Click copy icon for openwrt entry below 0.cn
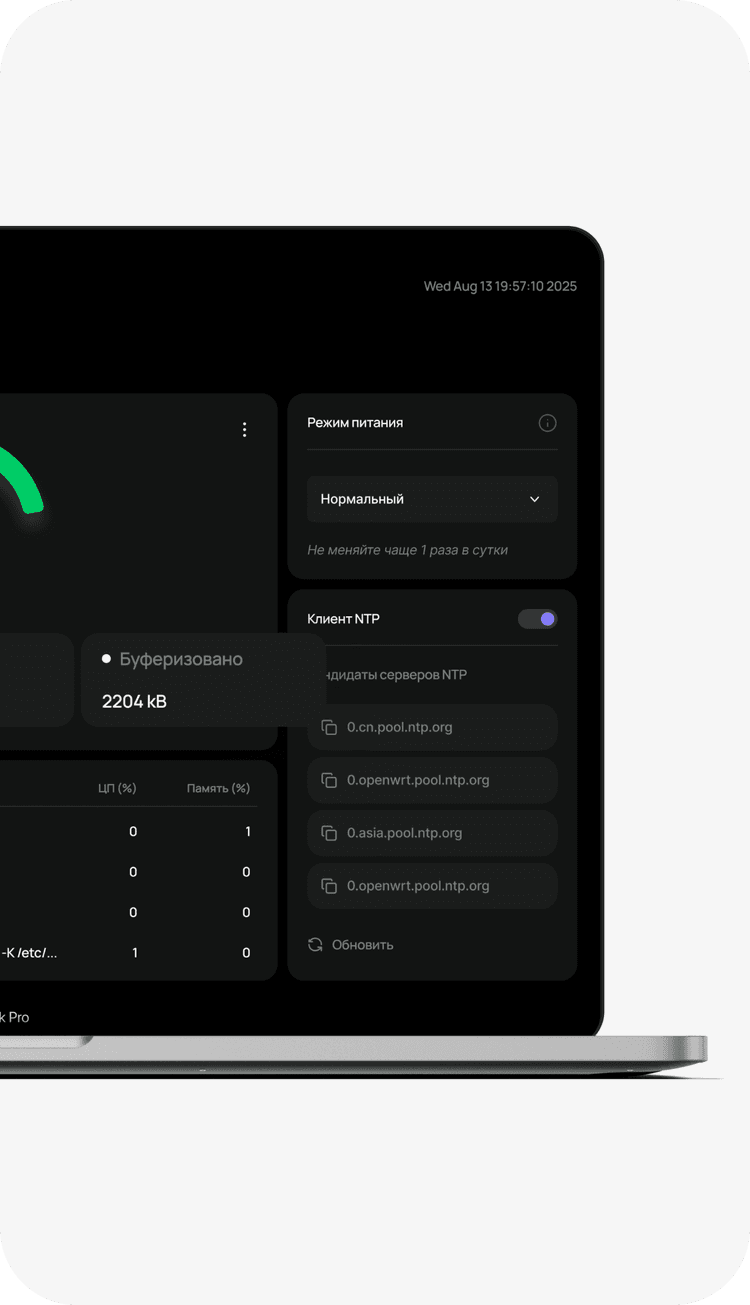The height and width of the screenshot is (1305, 750). click(x=329, y=780)
